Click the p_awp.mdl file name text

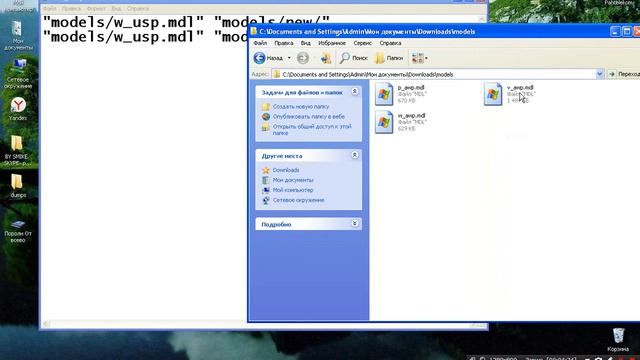[x=411, y=87]
